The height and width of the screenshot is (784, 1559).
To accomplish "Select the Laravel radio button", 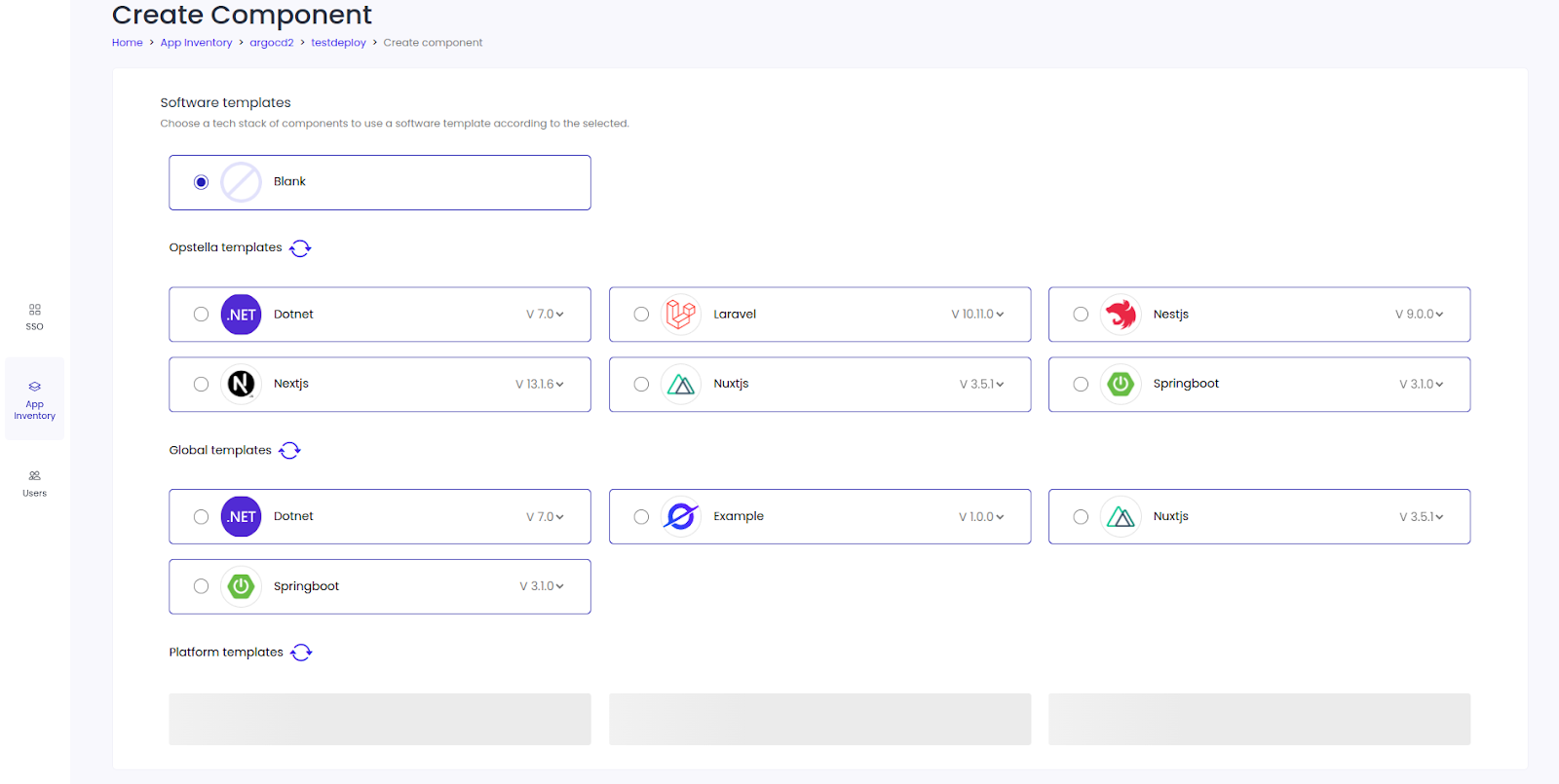I will point(641,315).
